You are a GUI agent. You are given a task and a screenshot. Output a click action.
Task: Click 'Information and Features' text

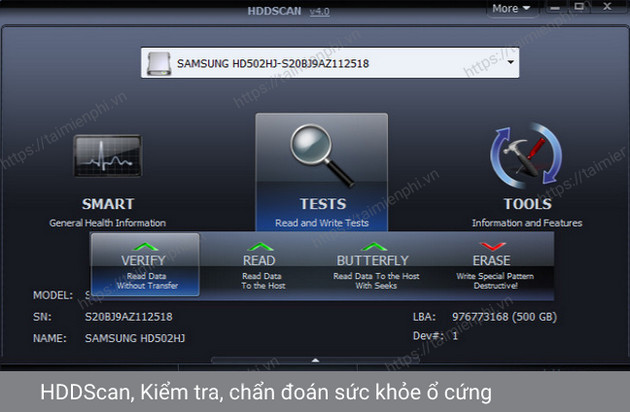coord(527,223)
